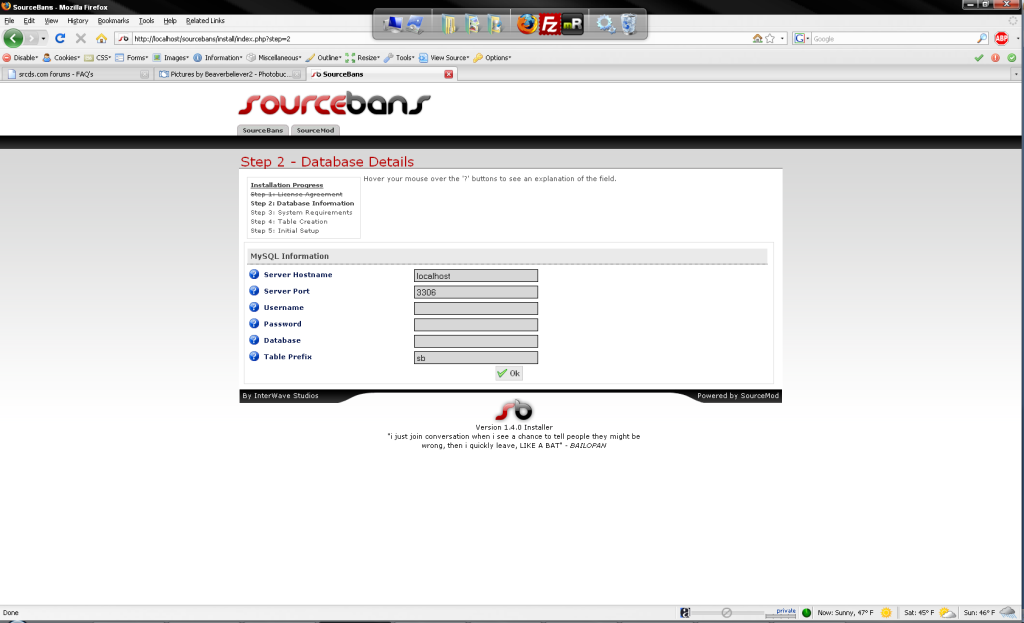1024x623 pixels.
Task: Open the Disable dropdown in developer toolbar
Action: click(20, 57)
